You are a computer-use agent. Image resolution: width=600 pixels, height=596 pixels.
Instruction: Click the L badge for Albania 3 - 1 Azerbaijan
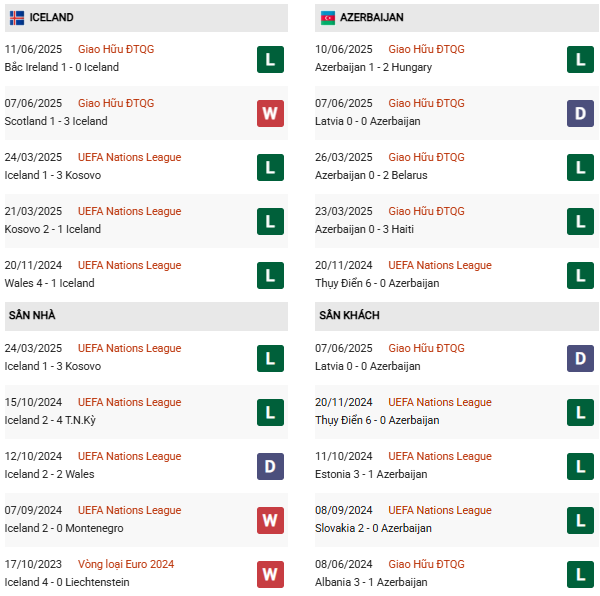(x=580, y=574)
